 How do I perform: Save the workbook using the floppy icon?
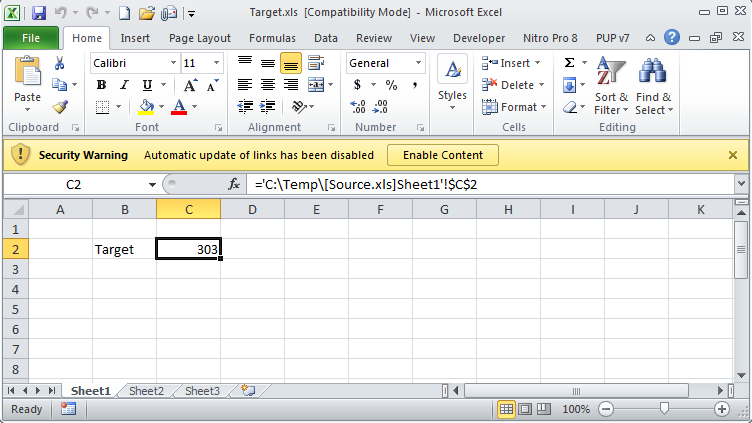coord(38,12)
